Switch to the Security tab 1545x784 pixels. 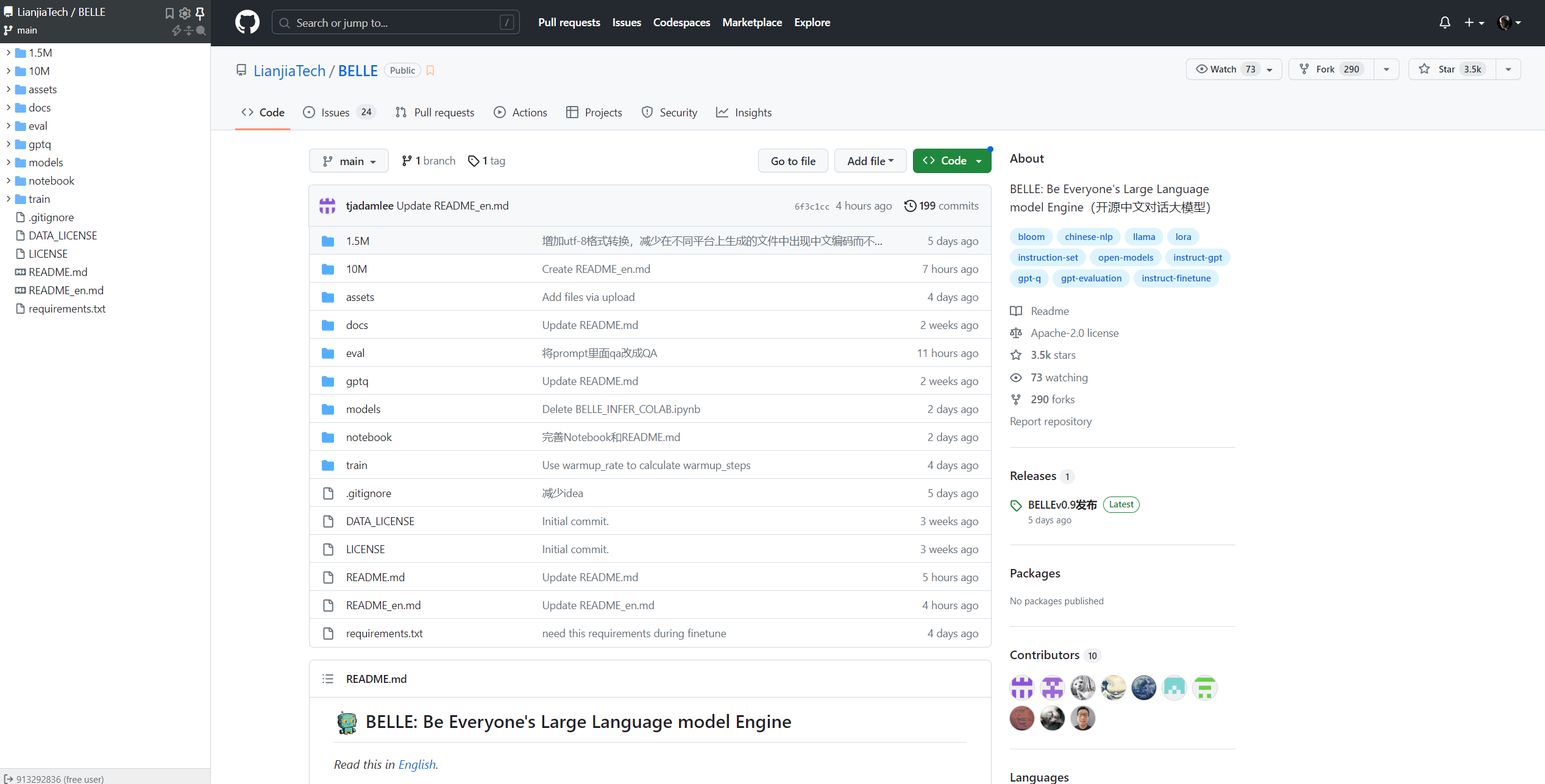pyautogui.click(x=669, y=112)
